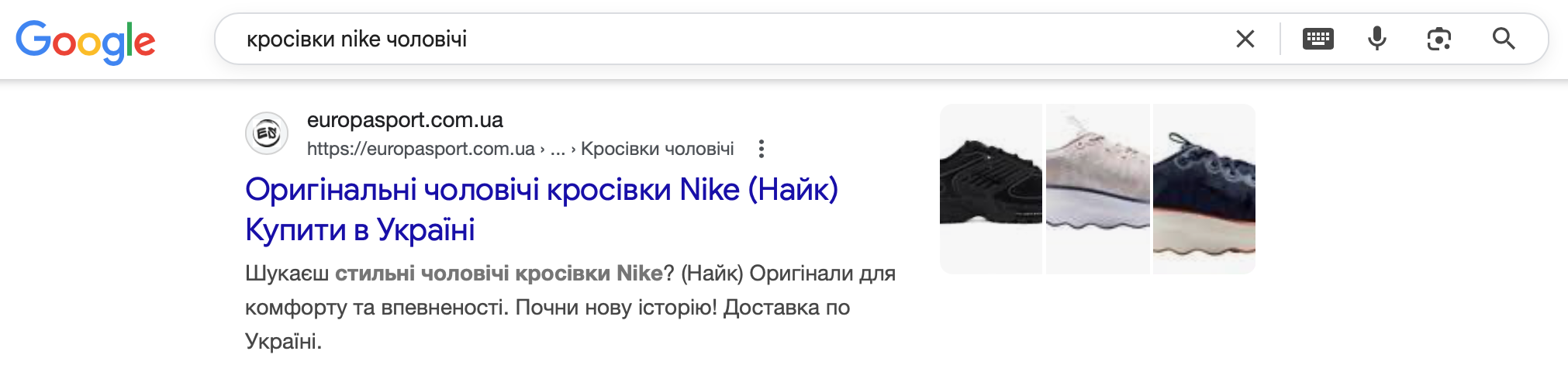Image resolution: width=1568 pixels, height=389 pixels.
Task: Click the breadcrumb ellipsis in the result URL
Action: pyautogui.click(x=558, y=149)
